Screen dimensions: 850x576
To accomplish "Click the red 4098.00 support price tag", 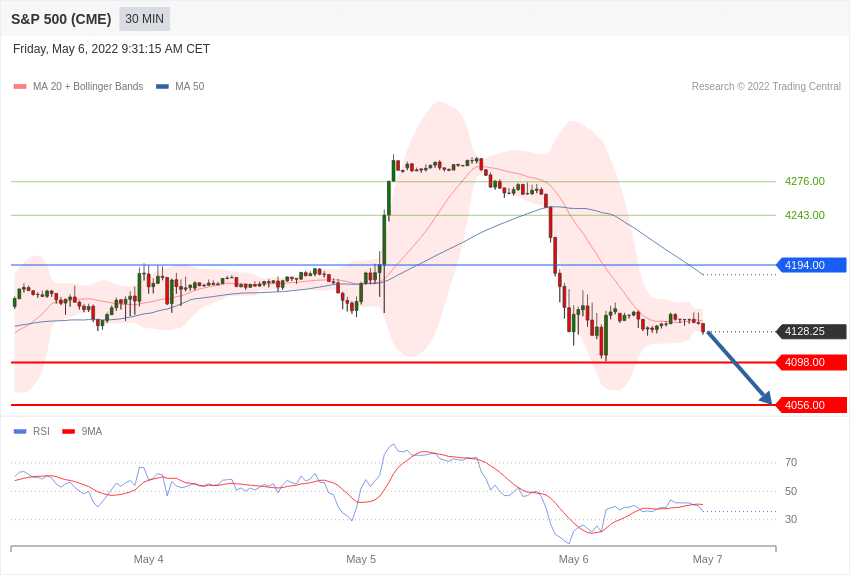I will coord(812,362).
